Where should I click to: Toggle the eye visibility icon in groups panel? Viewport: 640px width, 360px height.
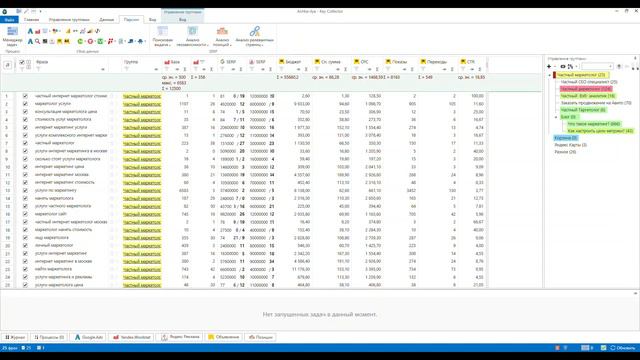(563, 67)
